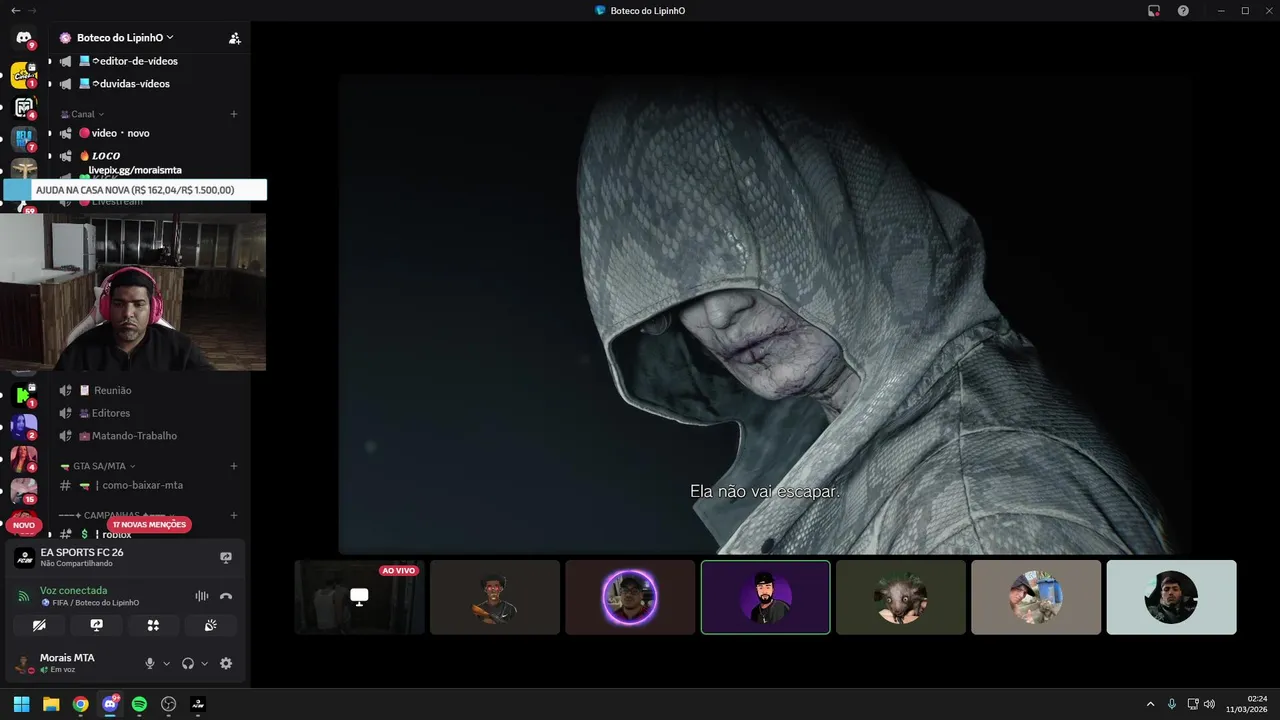Disconnect from the voice call

(226, 596)
